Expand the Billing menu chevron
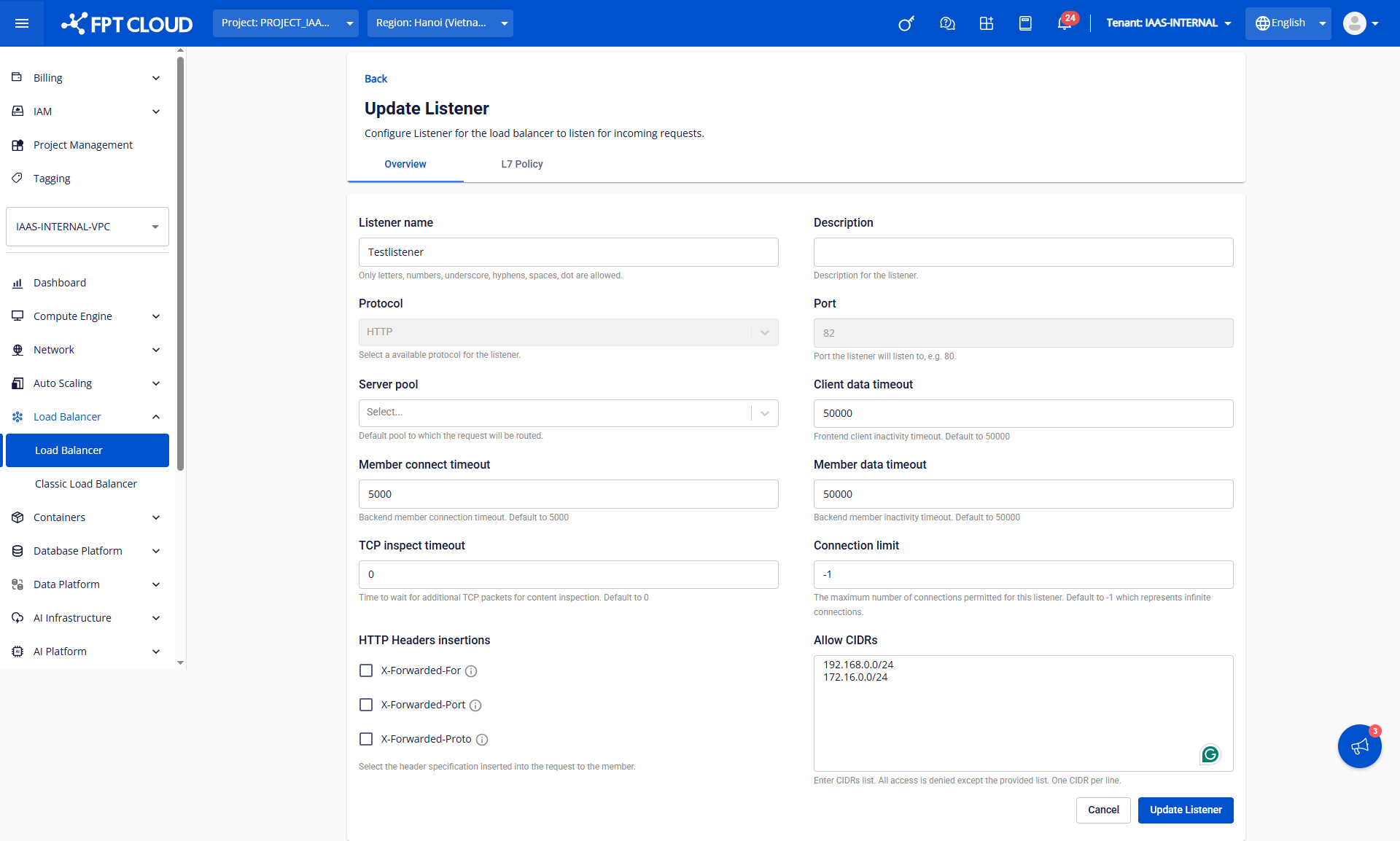 click(156, 78)
